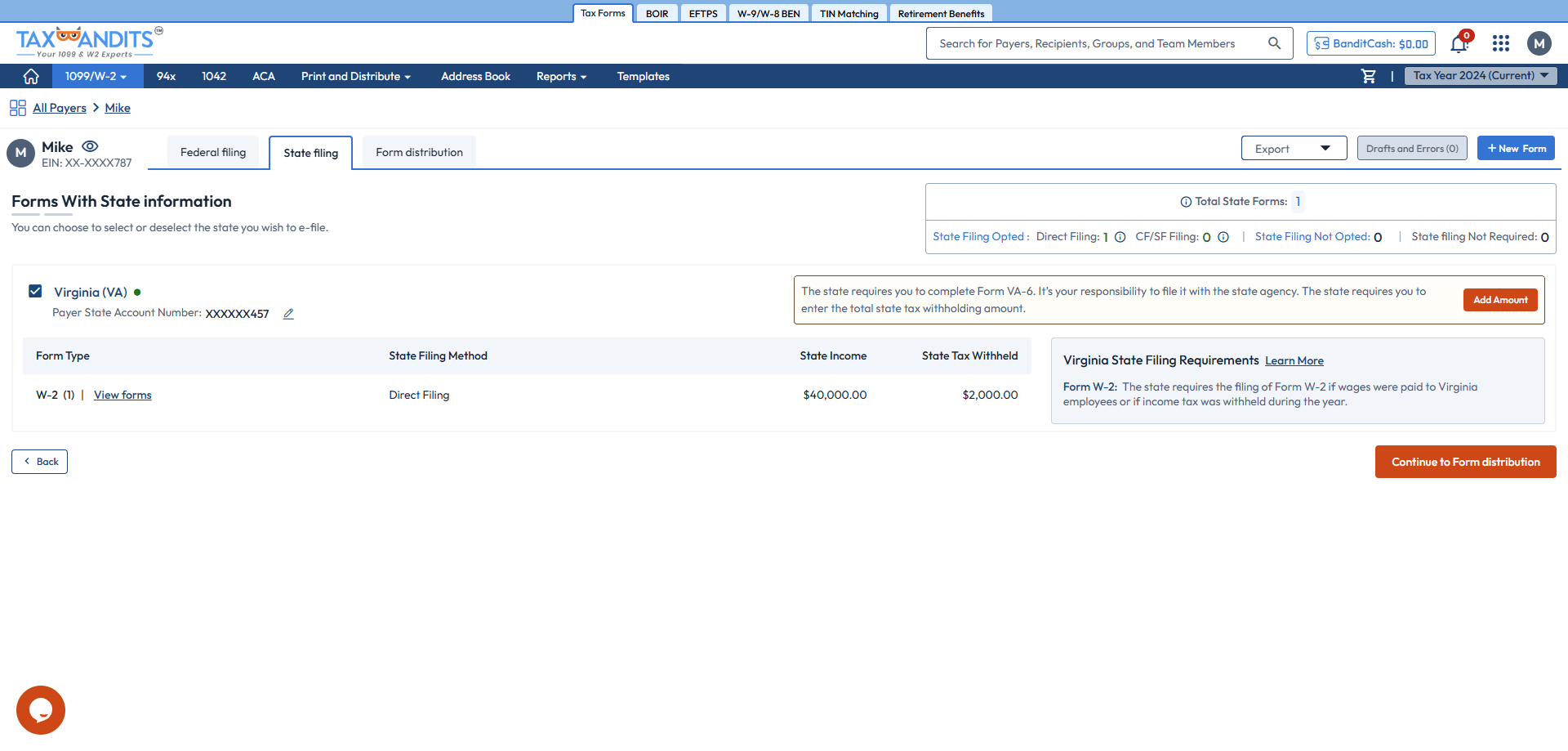This screenshot has width=1568, height=751.
Task: Open the TIN Matching top tab
Action: (x=849, y=14)
